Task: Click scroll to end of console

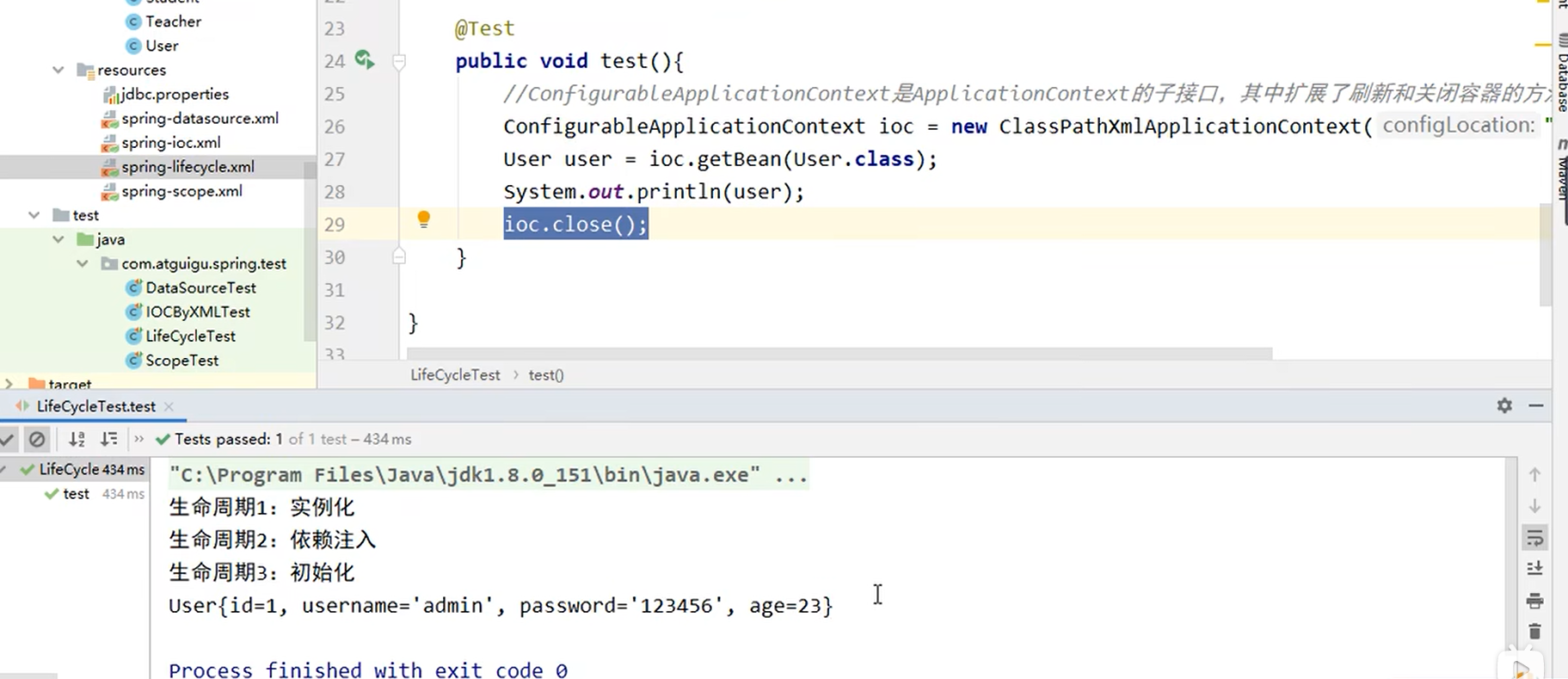Action: [1534, 569]
